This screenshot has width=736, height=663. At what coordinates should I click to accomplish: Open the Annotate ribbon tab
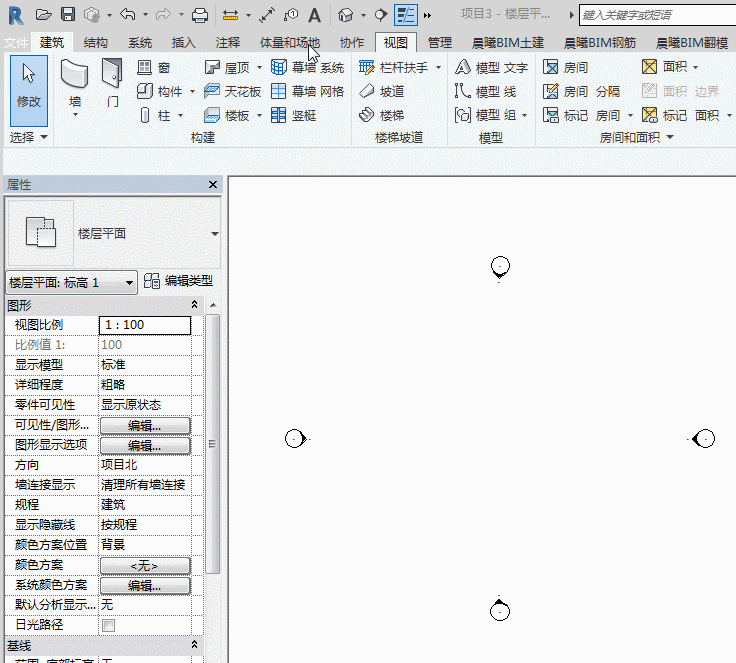[x=228, y=43]
